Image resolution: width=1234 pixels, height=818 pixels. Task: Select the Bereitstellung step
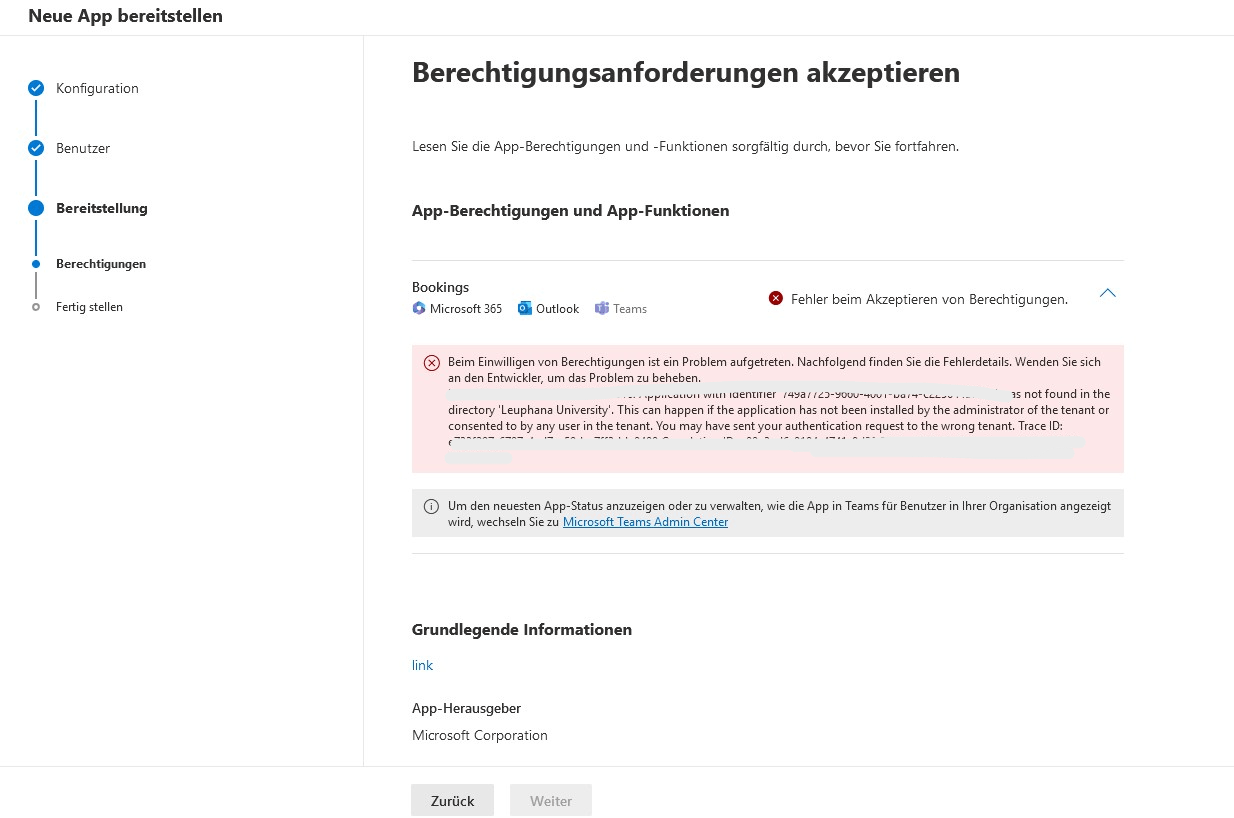click(x=102, y=208)
